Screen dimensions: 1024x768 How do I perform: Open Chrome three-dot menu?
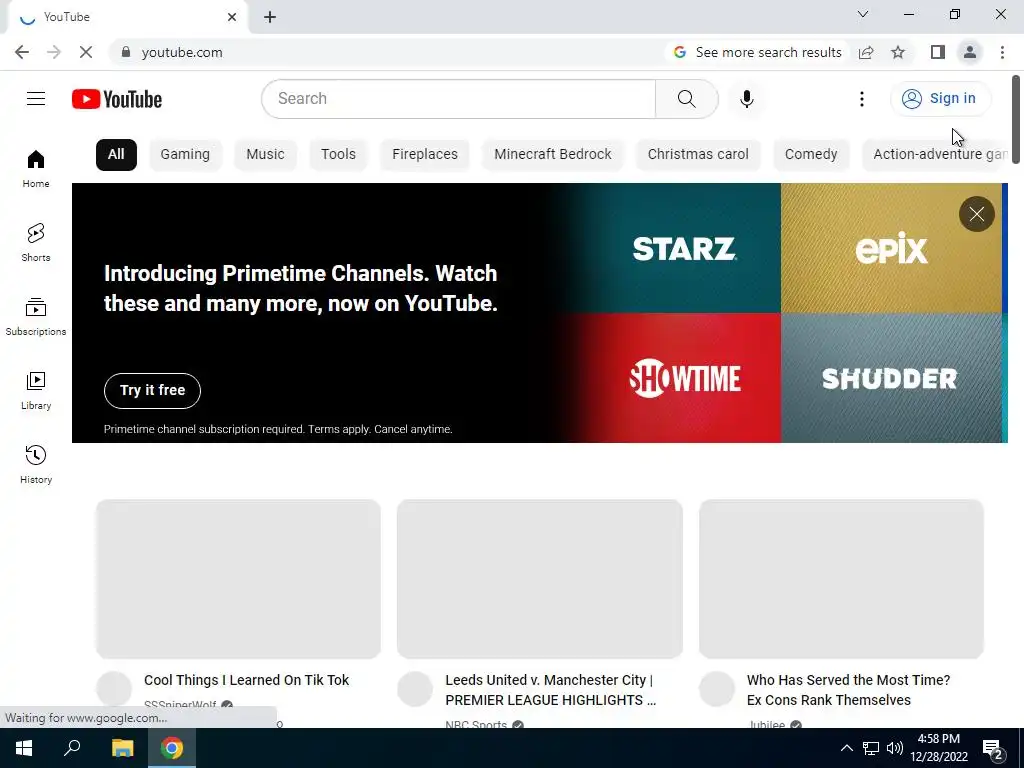click(1002, 52)
